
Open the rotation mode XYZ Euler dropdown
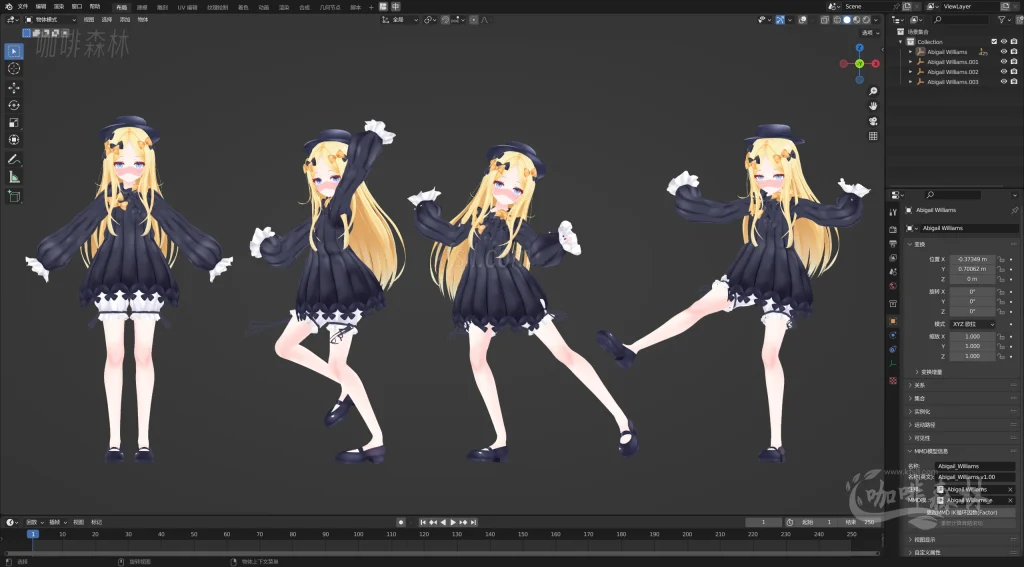[972, 324]
